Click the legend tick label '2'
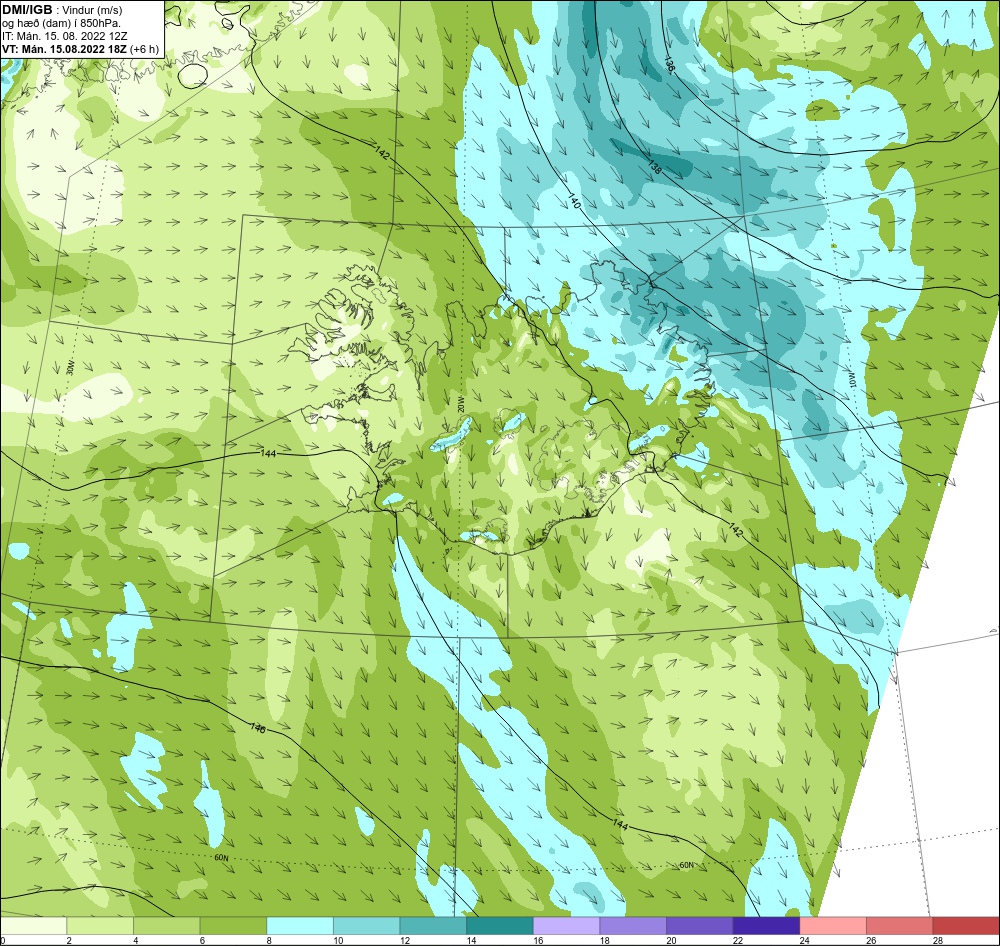The width and height of the screenshot is (1000, 946). 69,940
